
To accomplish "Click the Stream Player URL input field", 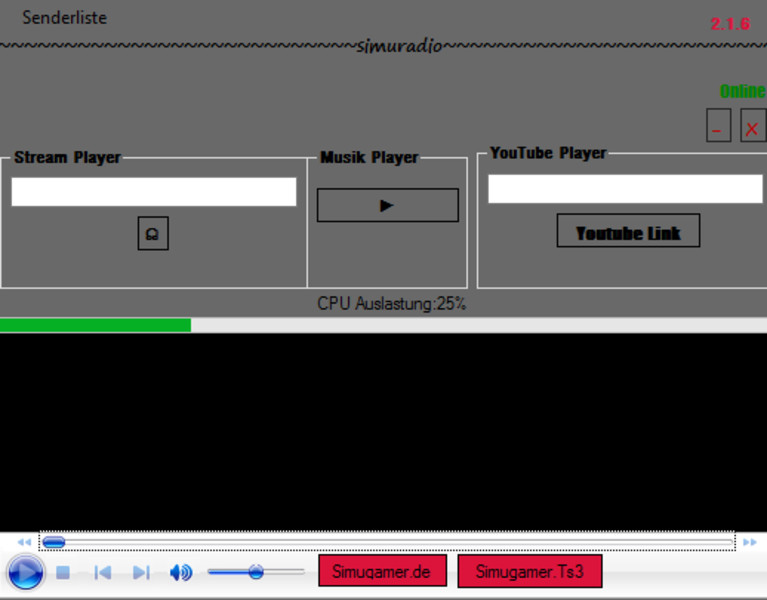I will click(x=154, y=192).
